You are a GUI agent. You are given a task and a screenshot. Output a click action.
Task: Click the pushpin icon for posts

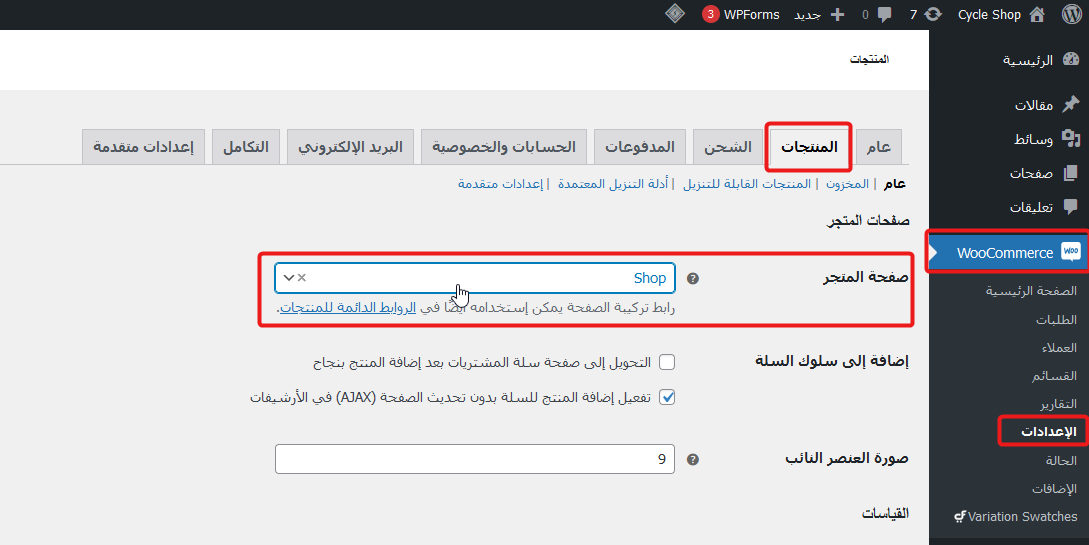click(x=1071, y=104)
